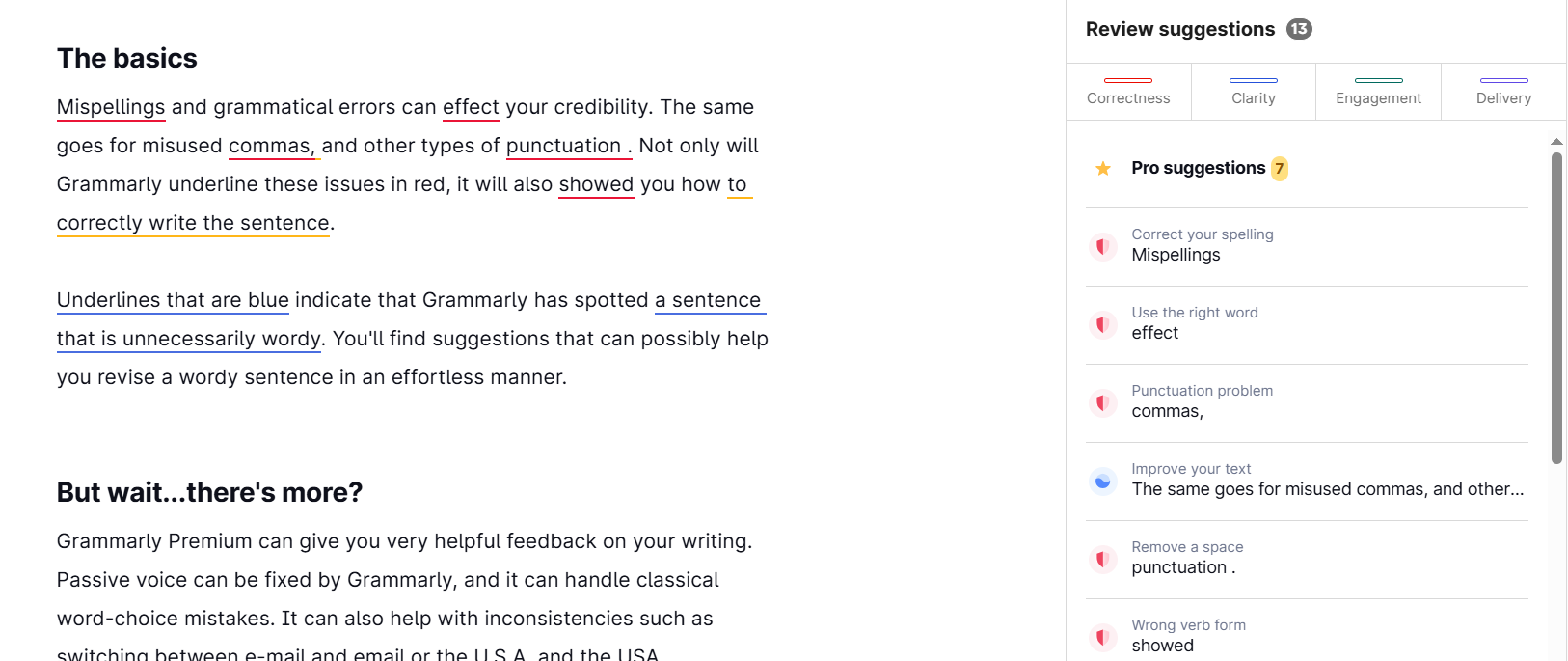Click the underlined word showed in the document
The height and width of the screenshot is (661, 1568).
(x=596, y=184)
